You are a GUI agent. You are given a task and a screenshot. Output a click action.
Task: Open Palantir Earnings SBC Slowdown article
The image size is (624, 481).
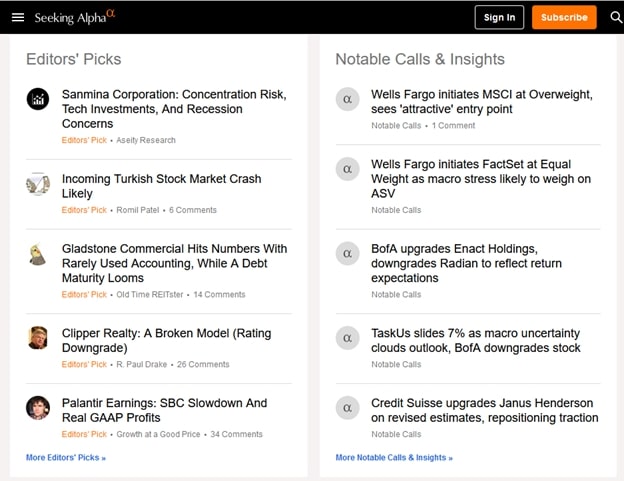click(x=164, y=410)
